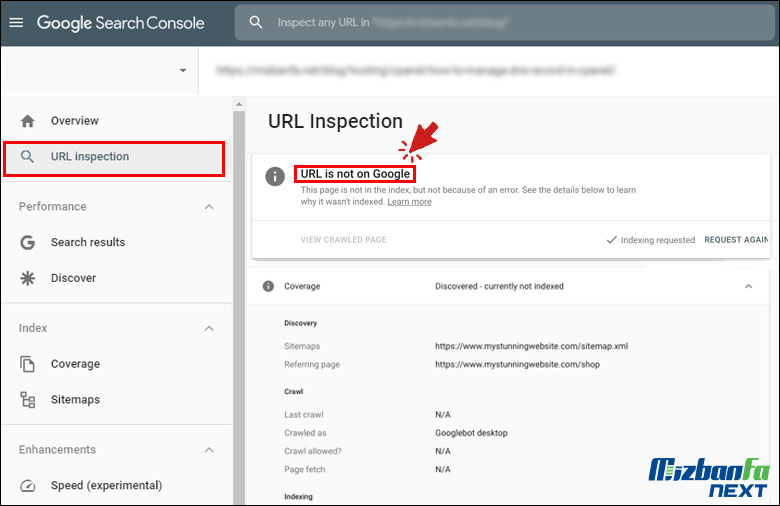
Task: Click the search magnifier icon in top bar
Action: click(x=256, y=22)
